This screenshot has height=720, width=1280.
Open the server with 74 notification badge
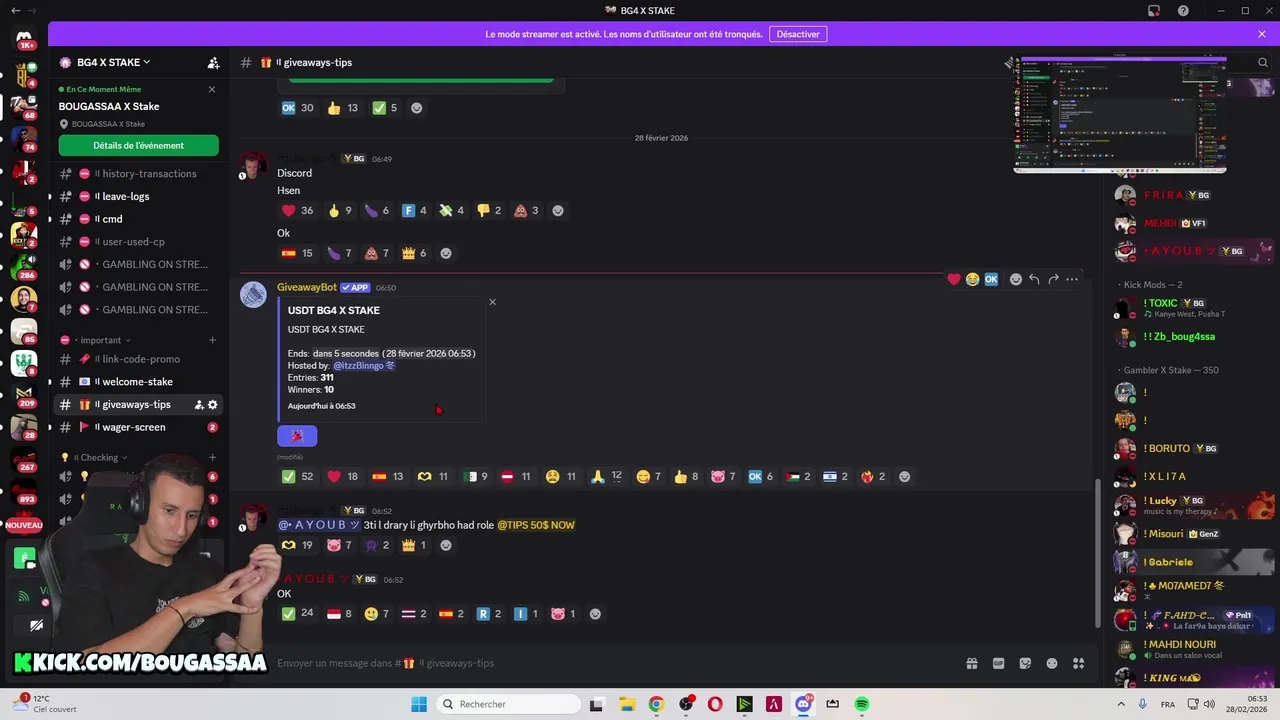point(24,137)
